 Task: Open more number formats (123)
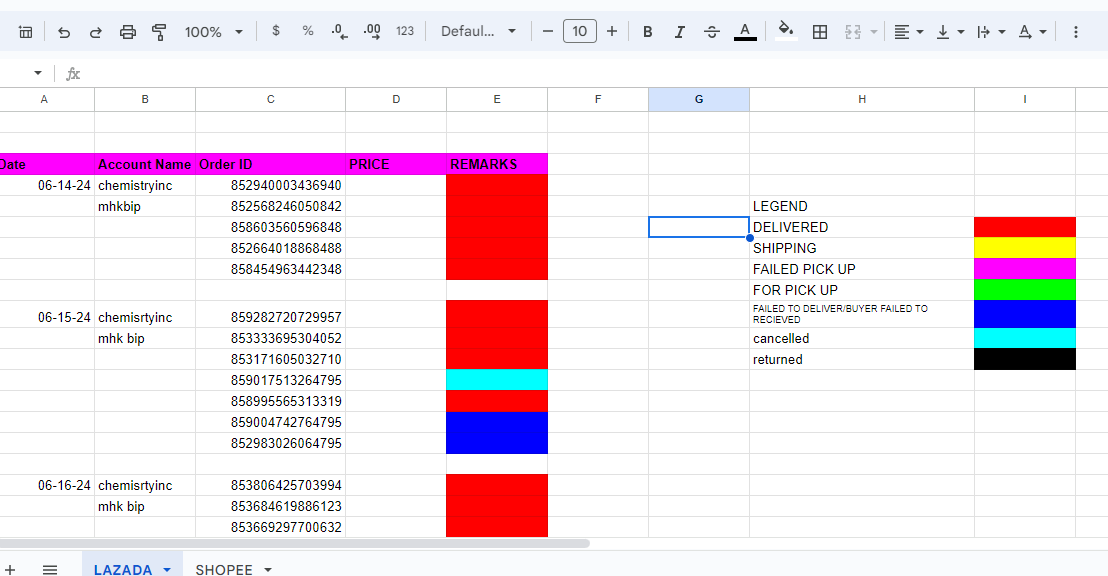(405, 31)
